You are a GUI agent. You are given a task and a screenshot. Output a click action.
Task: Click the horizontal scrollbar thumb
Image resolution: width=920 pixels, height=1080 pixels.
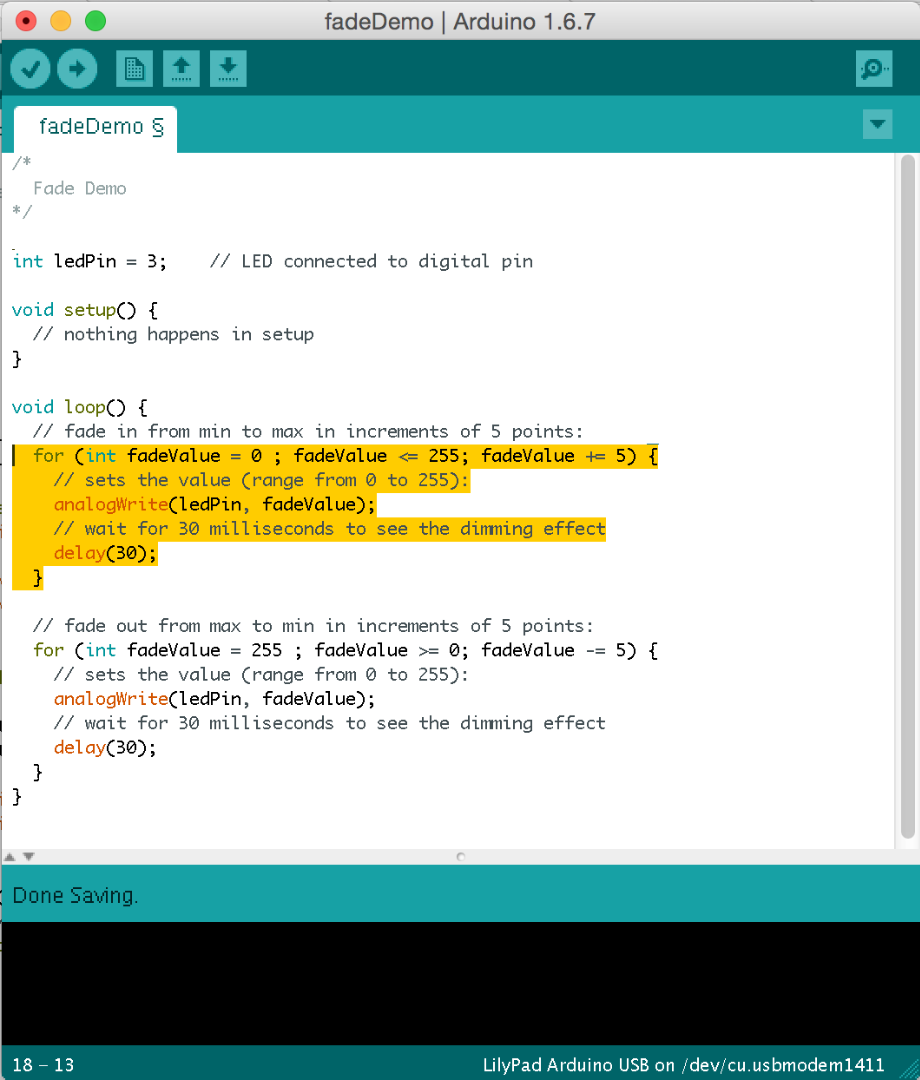459,856
